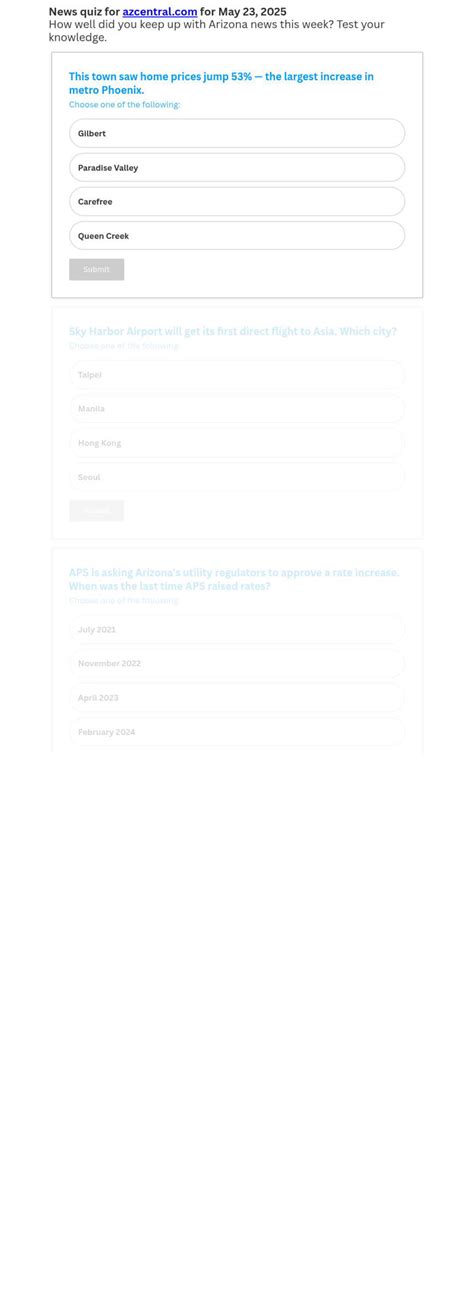Select the Gilbert answer option
The height and width of the screenshot is (1306, 474).
(x=237, y=133)
